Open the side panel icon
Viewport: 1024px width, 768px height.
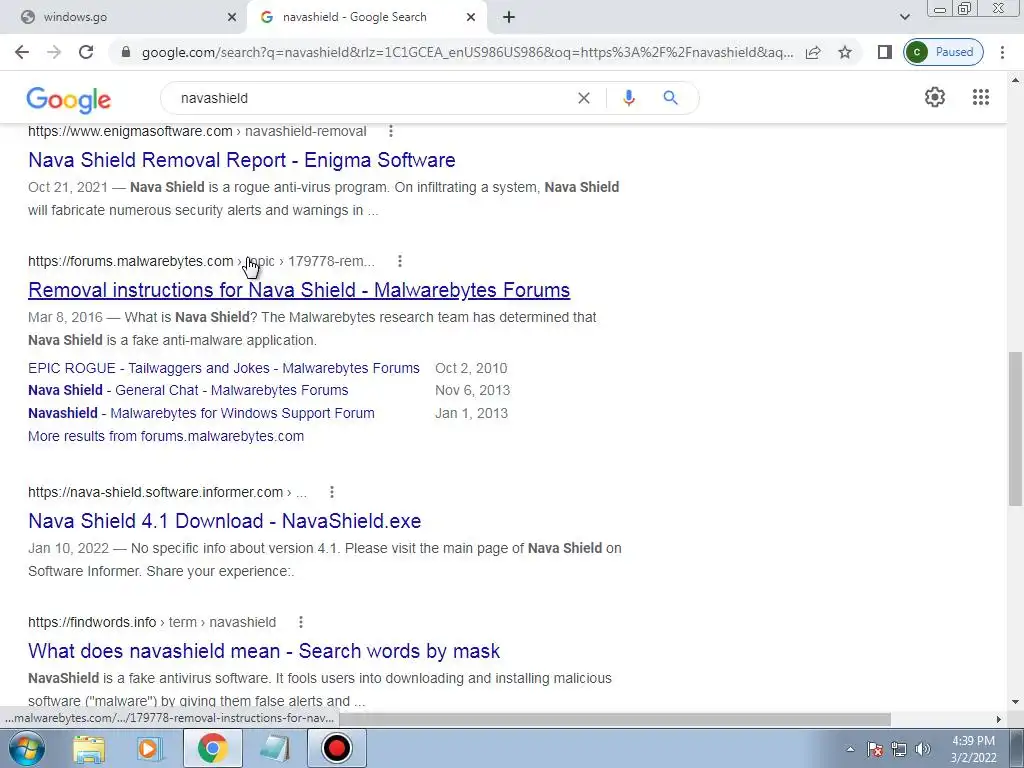885,52
